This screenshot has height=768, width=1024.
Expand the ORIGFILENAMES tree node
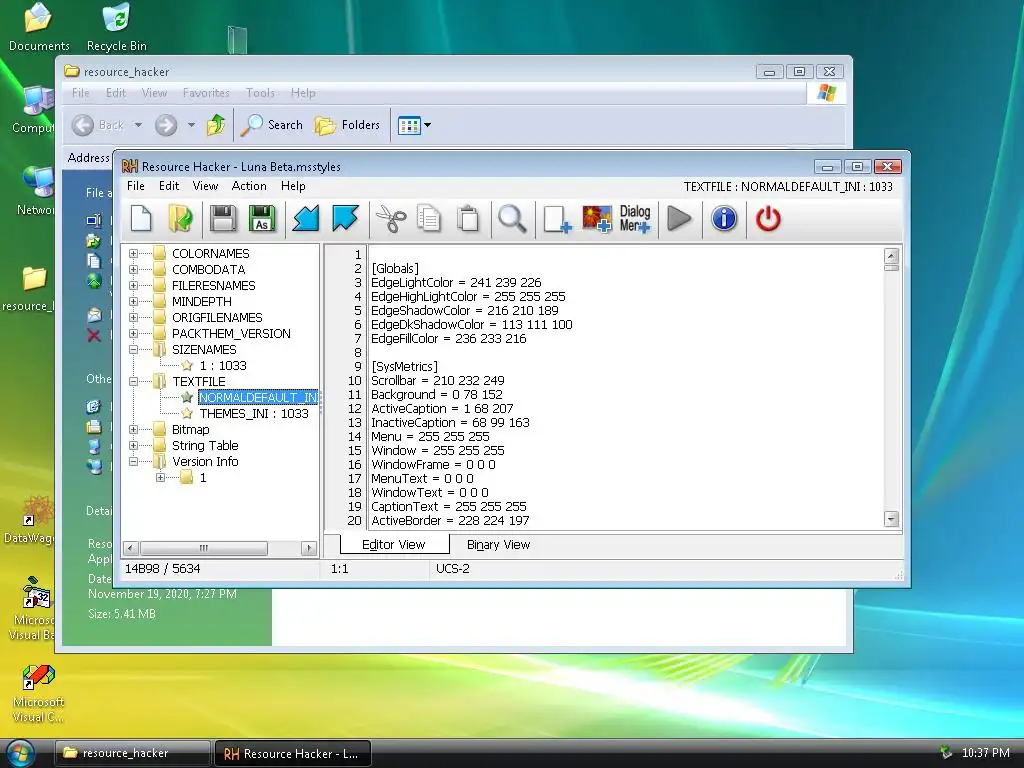pyautogui.click(x=133, y=317)
